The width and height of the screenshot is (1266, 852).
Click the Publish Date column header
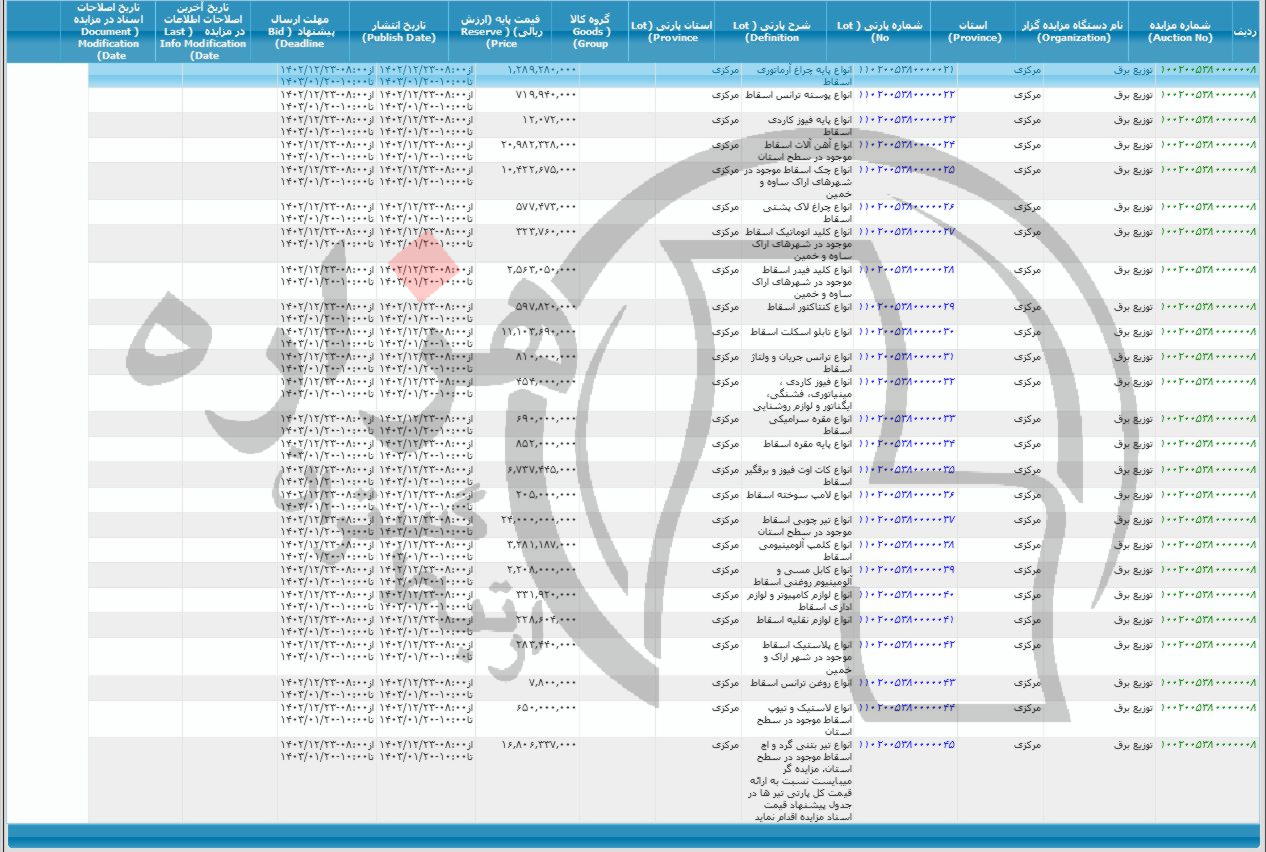tap(399, 30)
